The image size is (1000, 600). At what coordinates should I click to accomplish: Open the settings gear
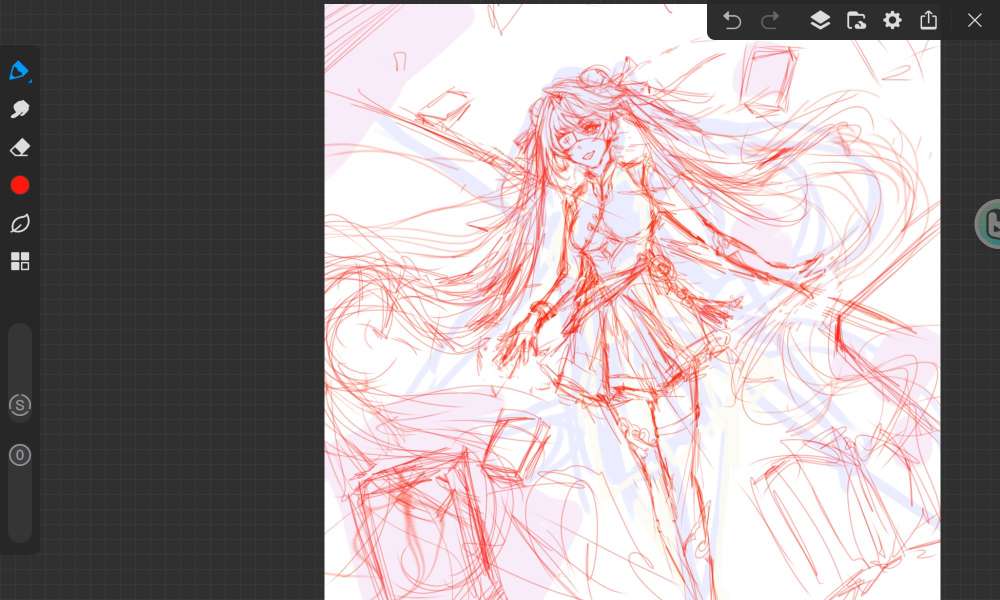click(x=892, y=20)
